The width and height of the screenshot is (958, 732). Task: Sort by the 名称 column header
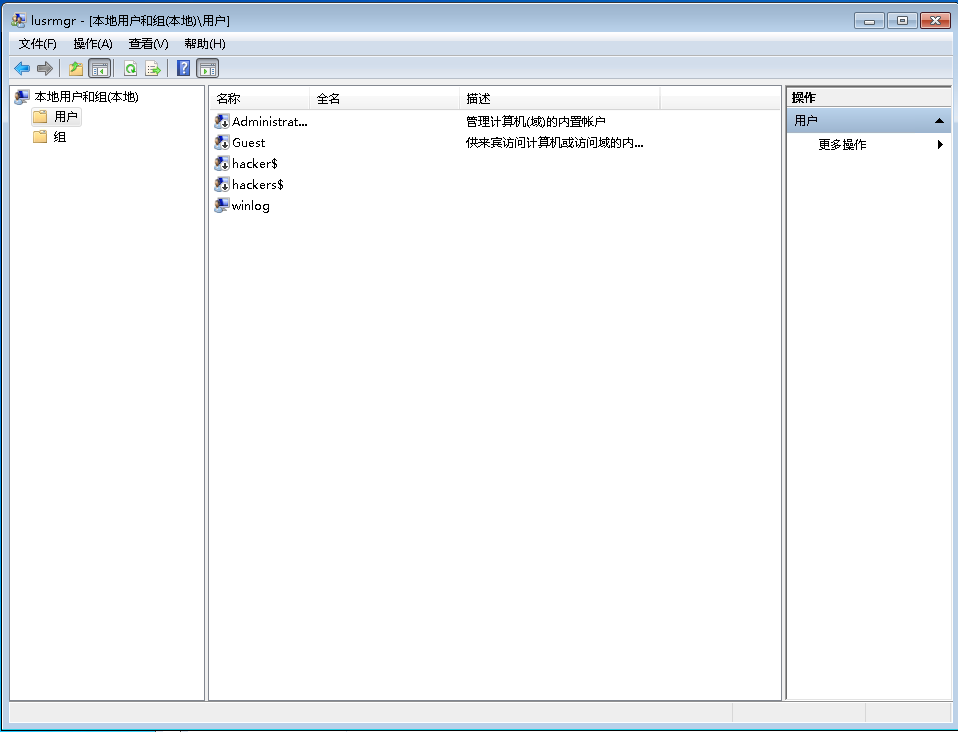point(260,98)
